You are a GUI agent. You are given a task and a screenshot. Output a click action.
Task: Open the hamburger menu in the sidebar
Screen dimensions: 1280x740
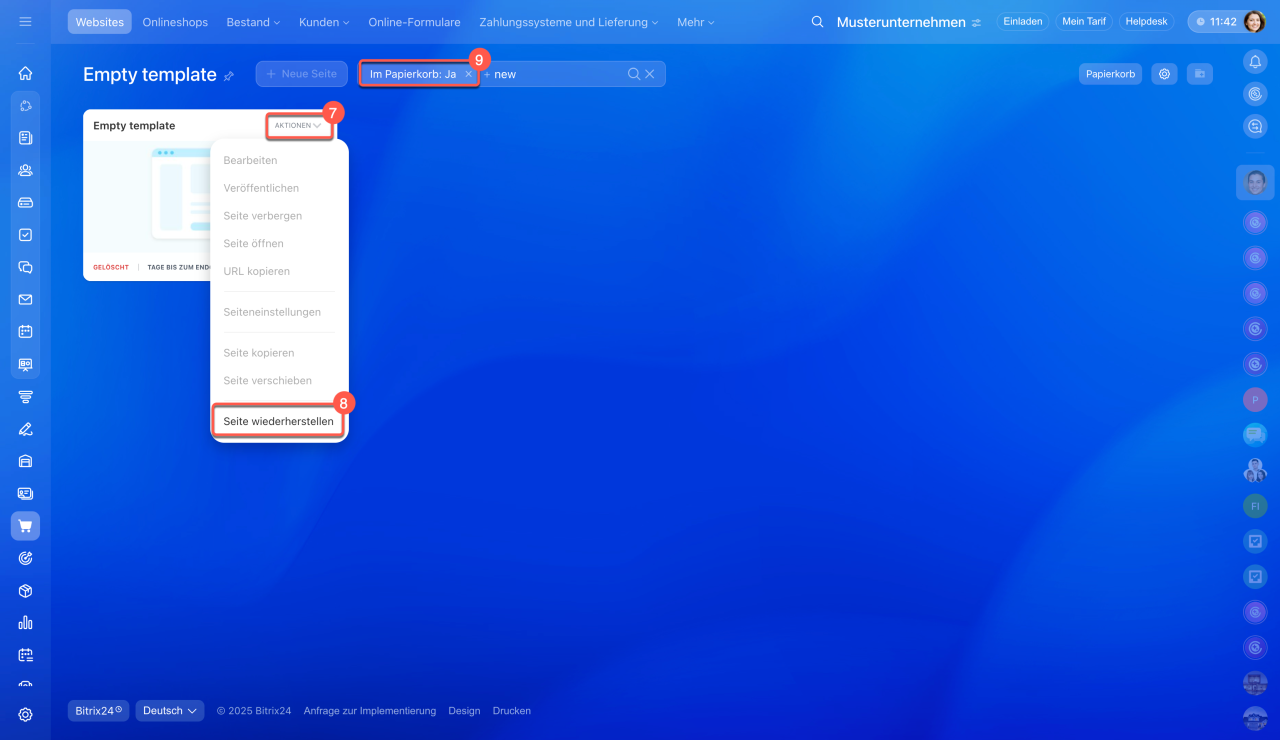point(25,21)
